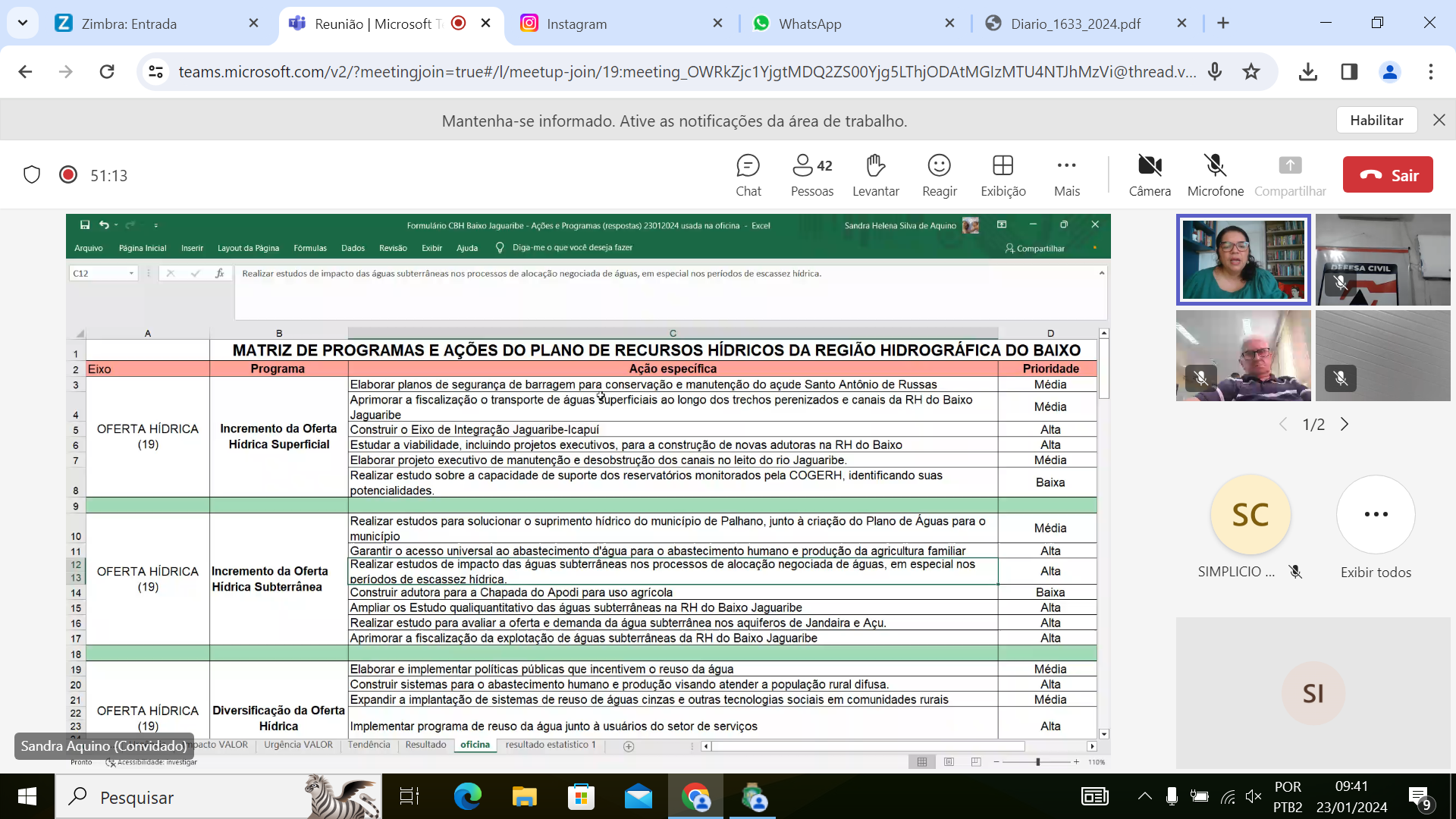Go back in browser history
This screenshot has width=1456, height=819.
[25, 72]
